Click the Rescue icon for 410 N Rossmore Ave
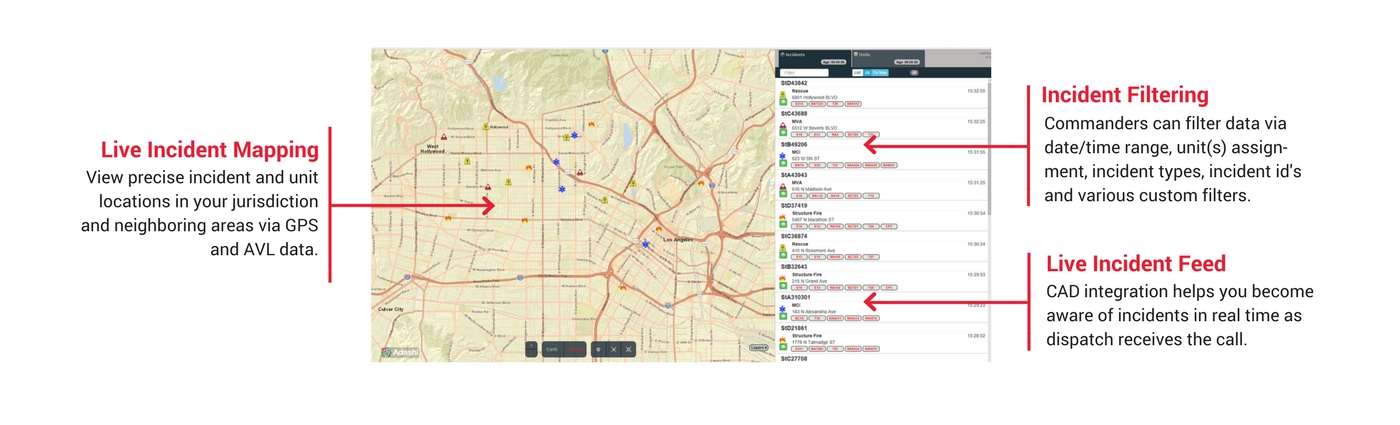This screenshot has height=425, width=1400. tap(784, 247)
